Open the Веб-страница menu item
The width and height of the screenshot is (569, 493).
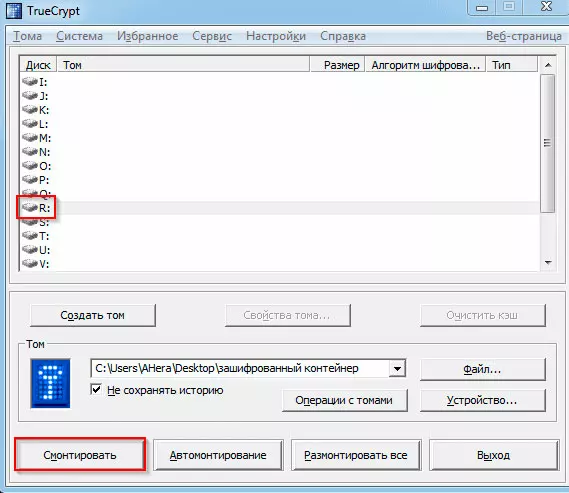coord(524,36)
